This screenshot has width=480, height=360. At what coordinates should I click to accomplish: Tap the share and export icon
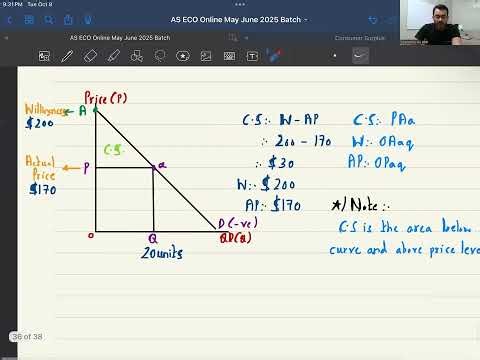pos(68,20)
